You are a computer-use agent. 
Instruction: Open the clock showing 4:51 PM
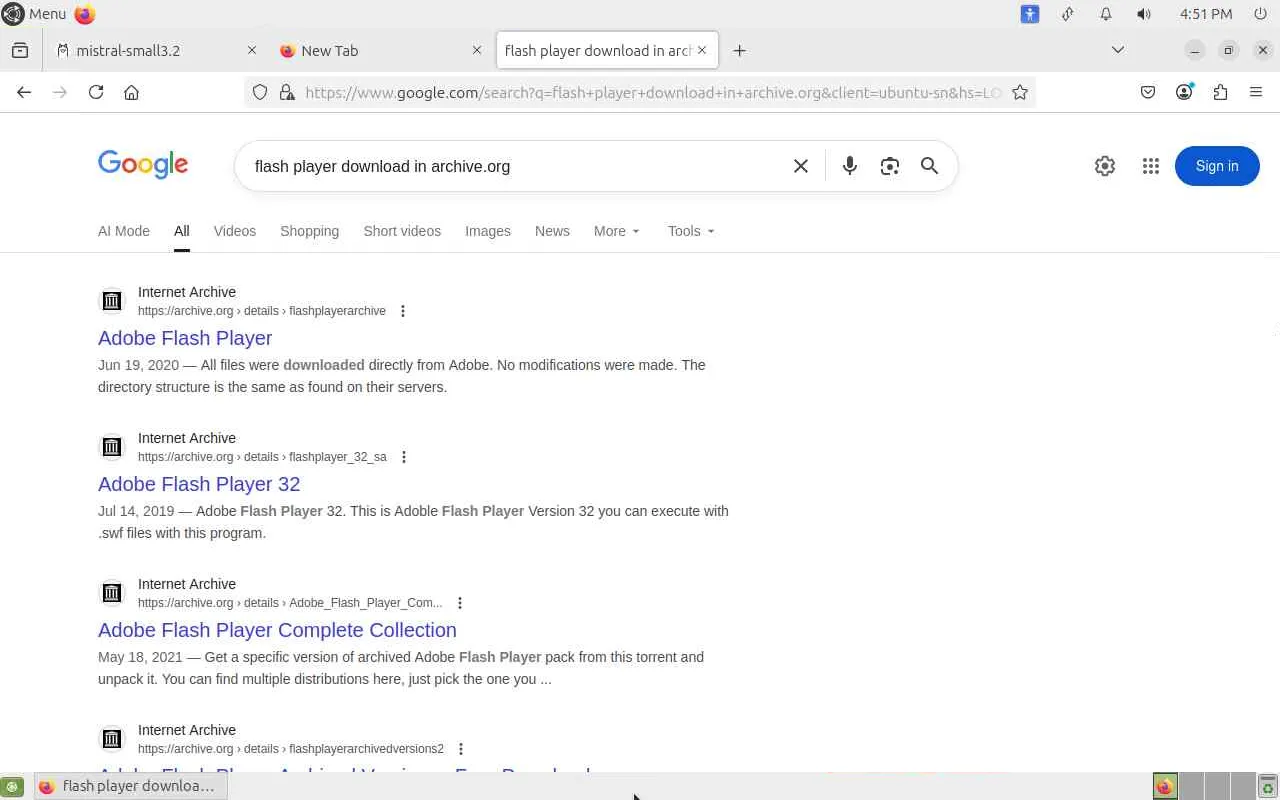click(x=1206, y=14)
